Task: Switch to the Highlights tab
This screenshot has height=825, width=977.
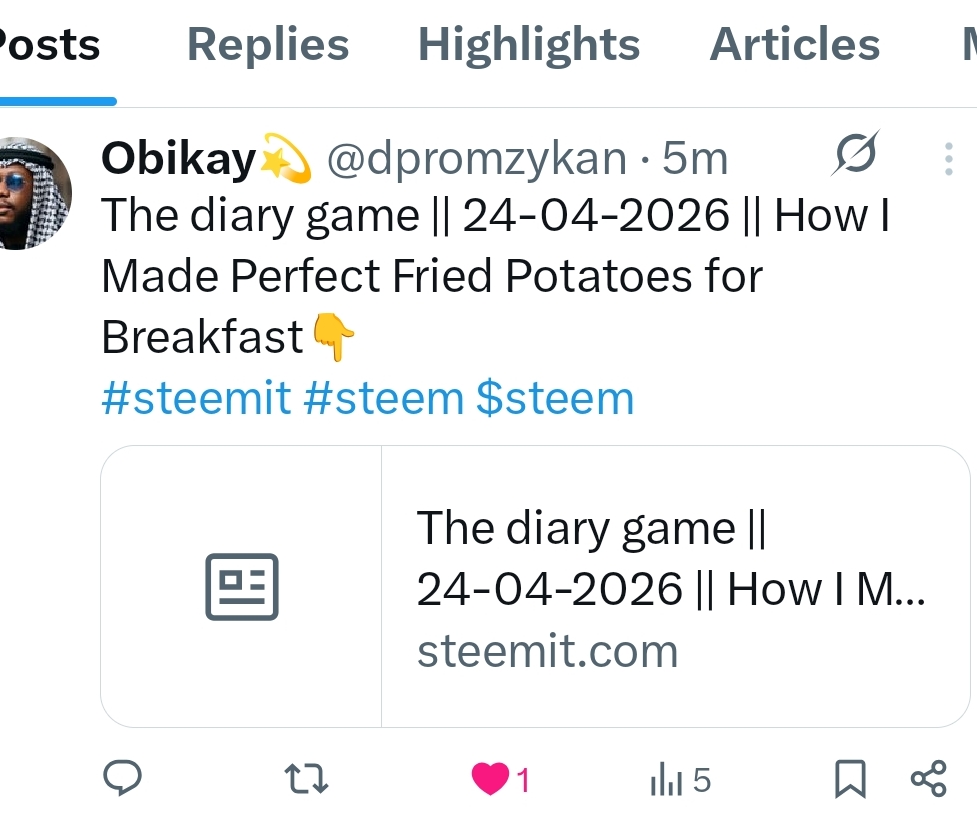Action: pyautogui.click(x=529, y=45)
